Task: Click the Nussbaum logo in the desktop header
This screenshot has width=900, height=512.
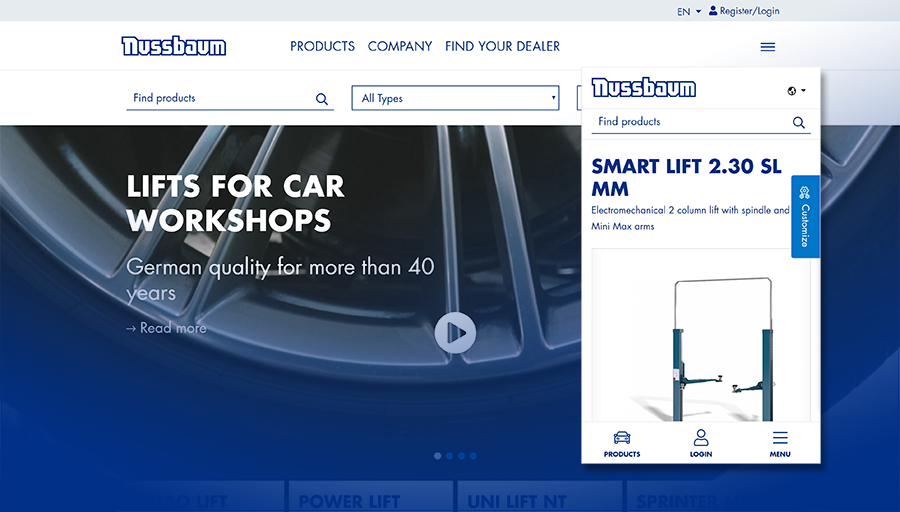Action: (174, 46)
